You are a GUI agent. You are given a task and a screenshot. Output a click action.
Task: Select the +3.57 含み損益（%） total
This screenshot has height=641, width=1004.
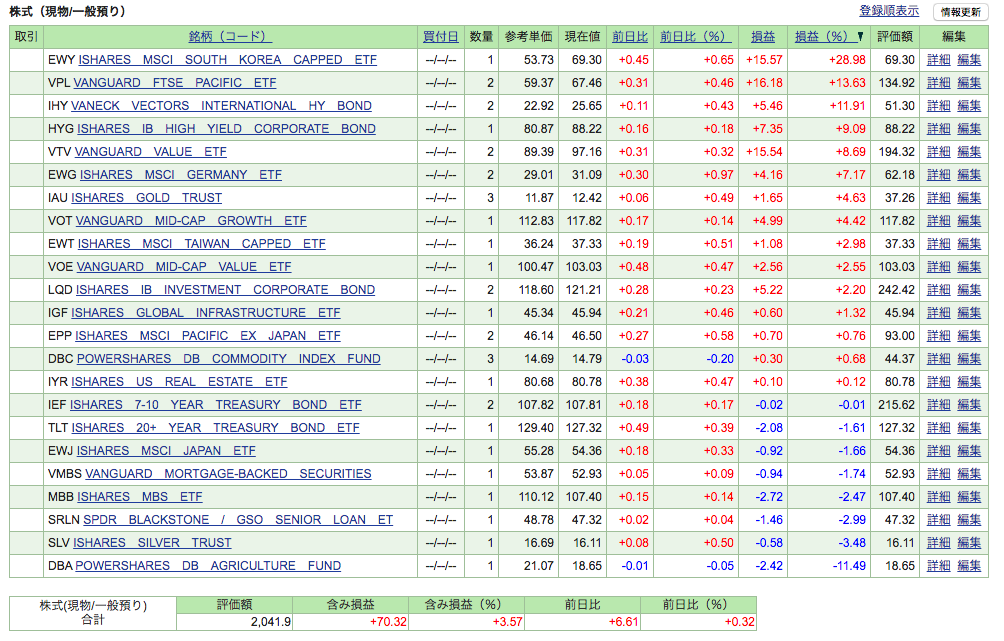(507, 622)
